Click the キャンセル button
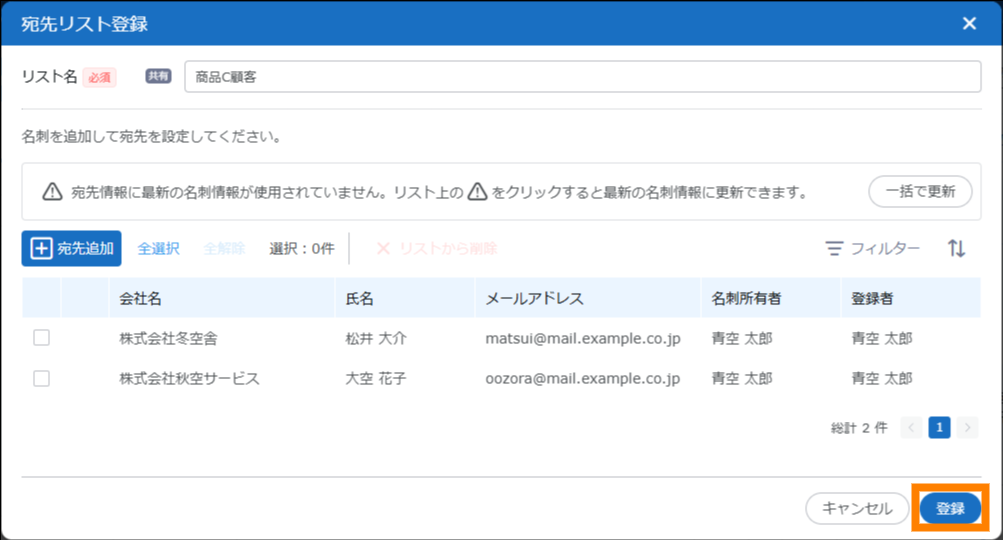 point(857,509)
